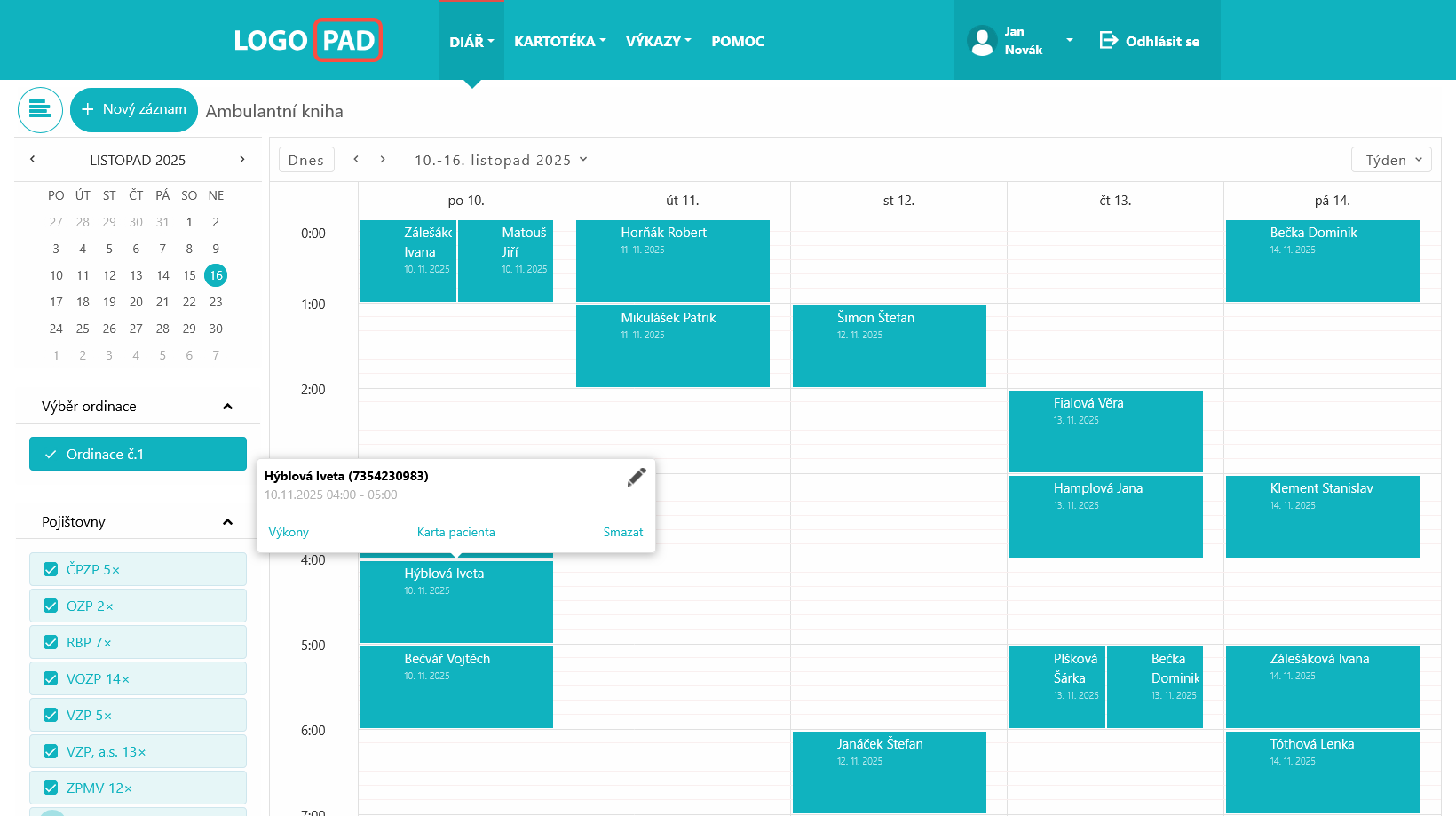Viewport: 1456px width, 816px height.
Task: Disable the ZPMV 12× insurance checkbox
Action: tap(51, 788)
